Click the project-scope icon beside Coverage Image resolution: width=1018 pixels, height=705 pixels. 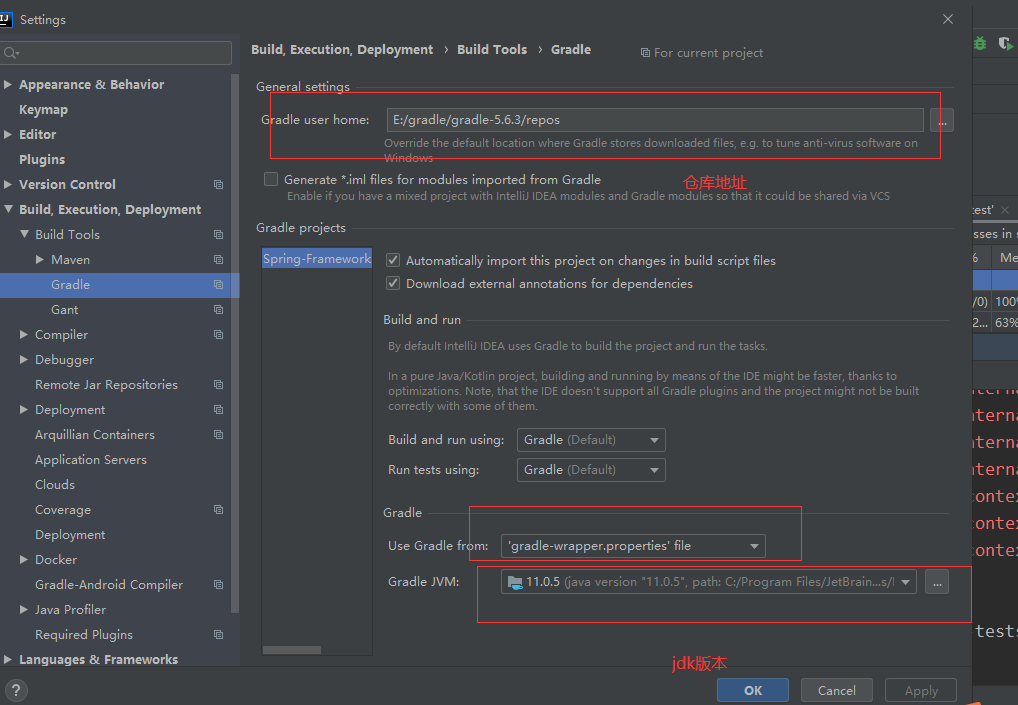coord(219,510)
